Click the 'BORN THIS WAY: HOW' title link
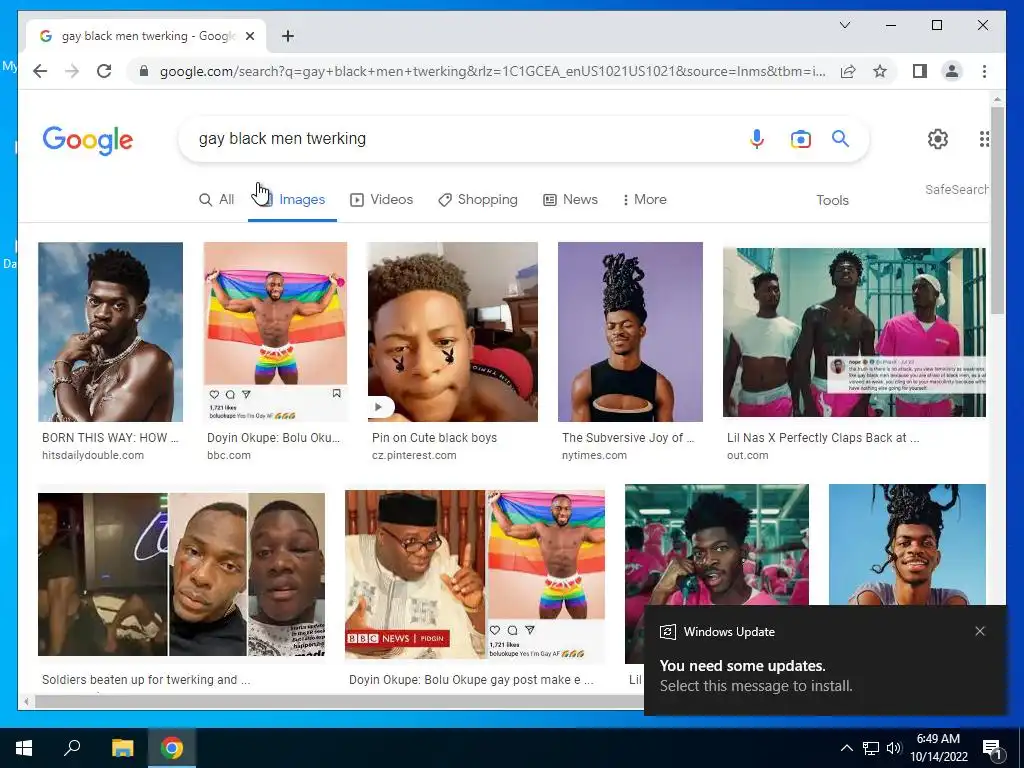Viewport: 1024px width, 768px height. coord(110,438)
